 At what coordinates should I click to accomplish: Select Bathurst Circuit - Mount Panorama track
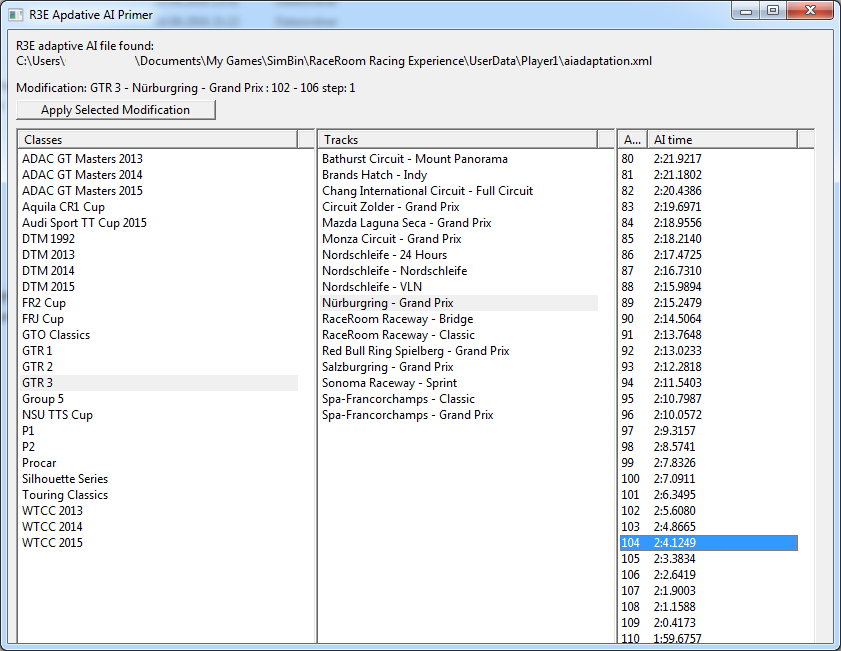pyautogui.click(x=459, y=159)
